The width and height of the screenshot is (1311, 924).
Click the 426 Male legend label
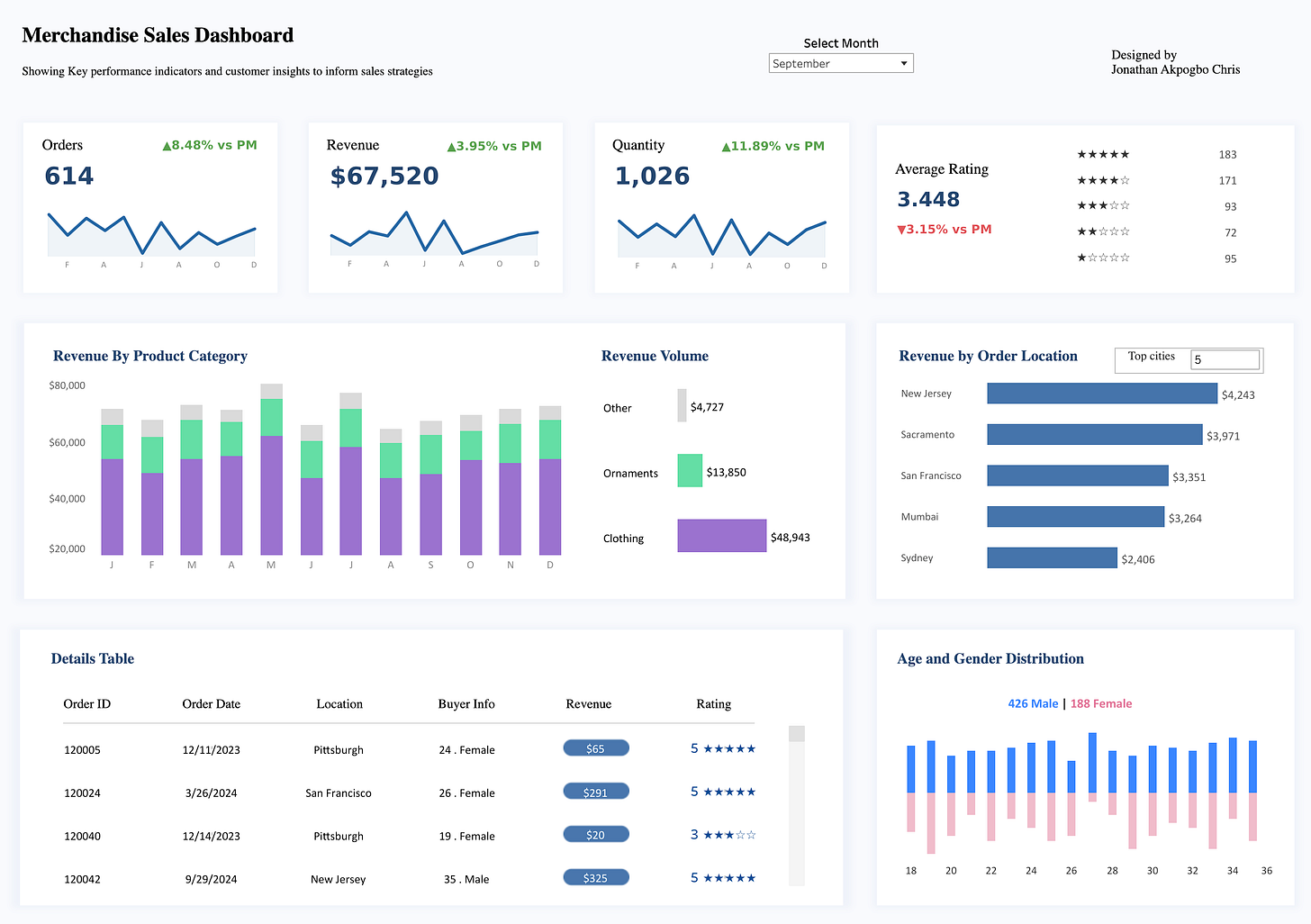click(1033, 703)
